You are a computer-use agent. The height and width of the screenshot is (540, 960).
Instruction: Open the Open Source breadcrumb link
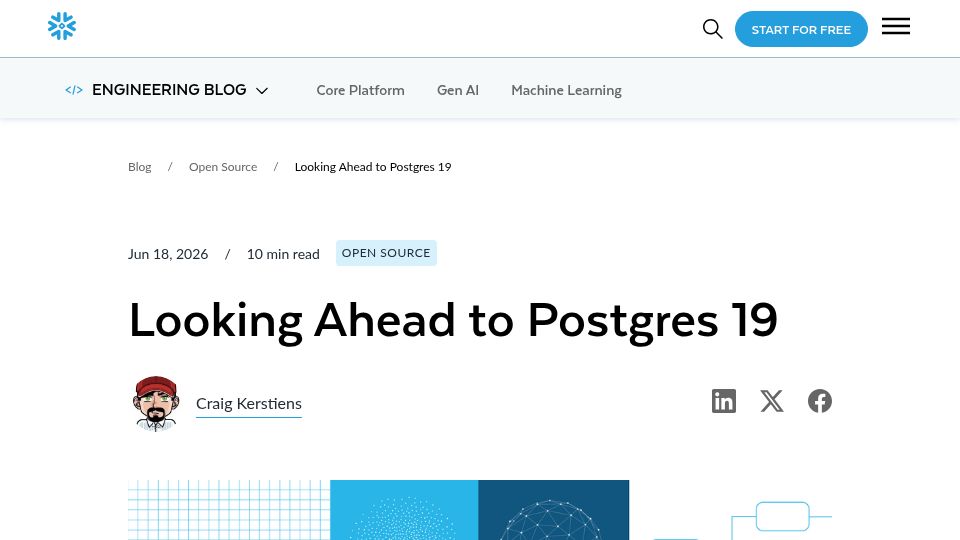pos(223,167)
